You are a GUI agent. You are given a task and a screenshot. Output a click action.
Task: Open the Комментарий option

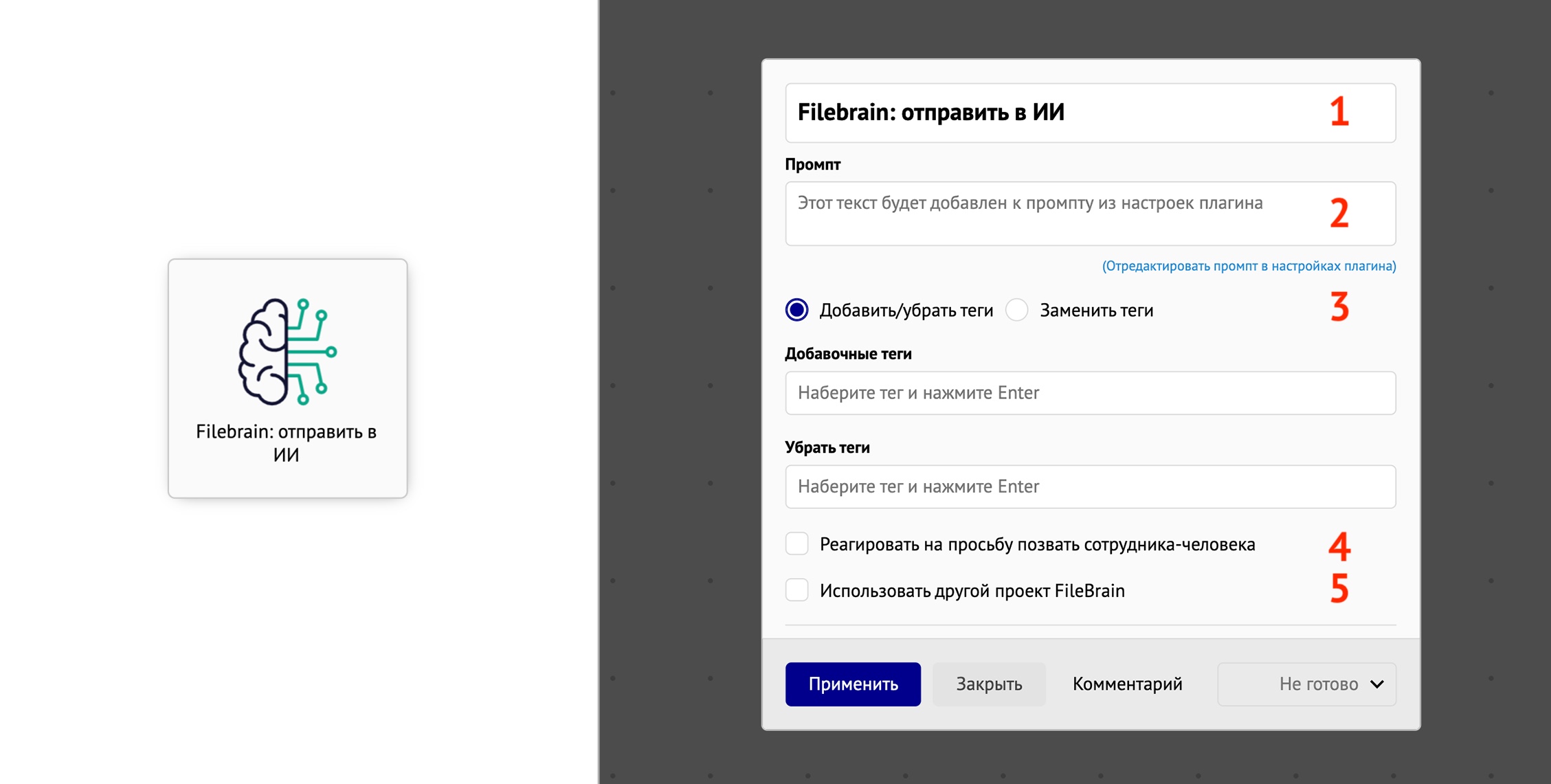pyautogui.click(x=1127, y=684)
